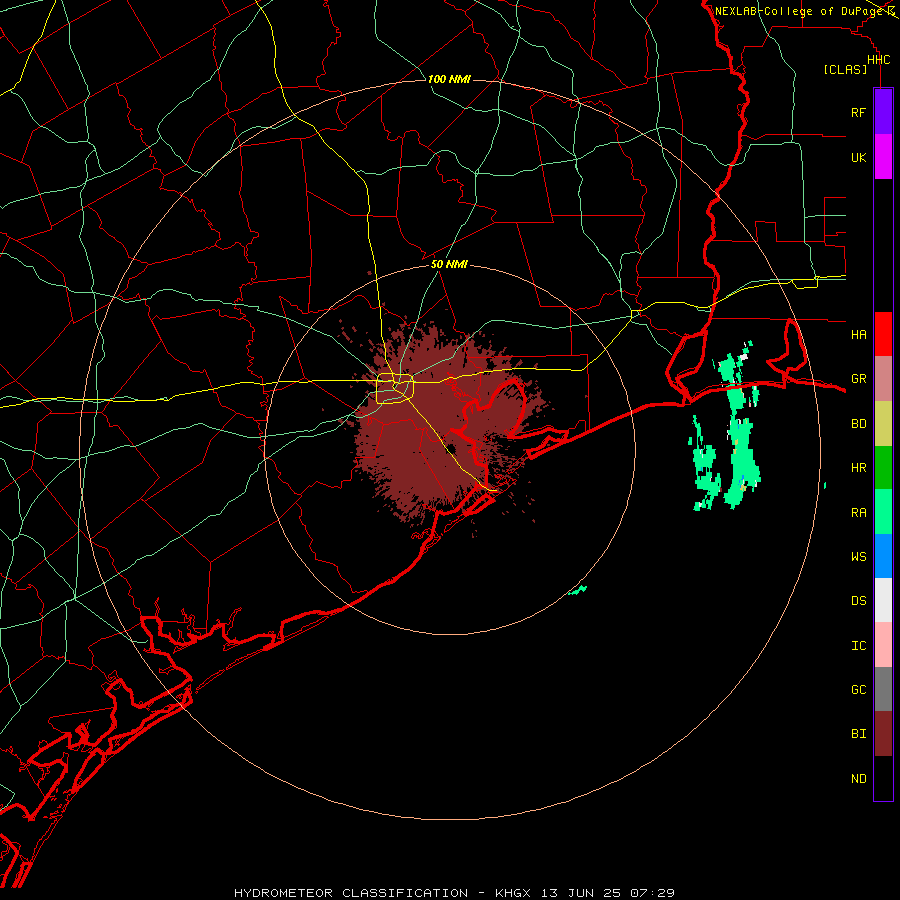Click the BI brown legend swatch

click(883, 734)
